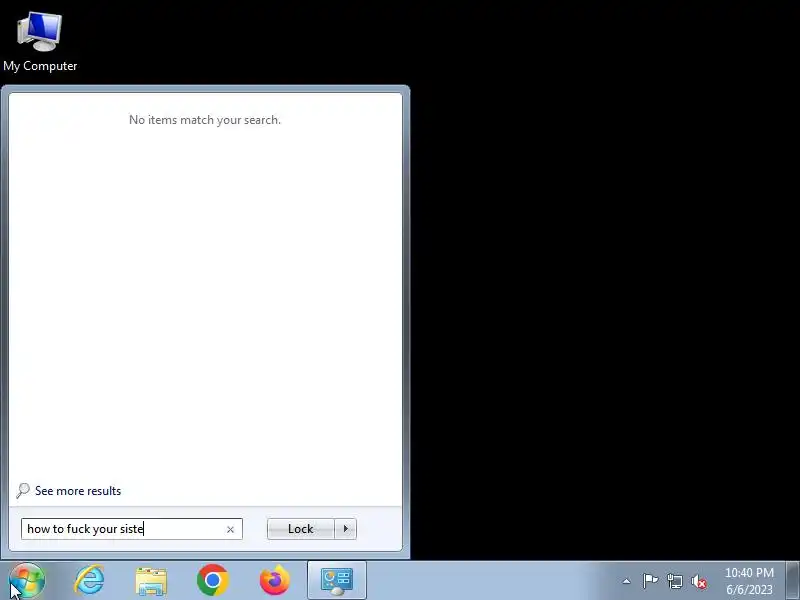Viewport: 800px width, 600px height.
Task: Open the active Control Panel taskbar item
Action: pos(337,581)
